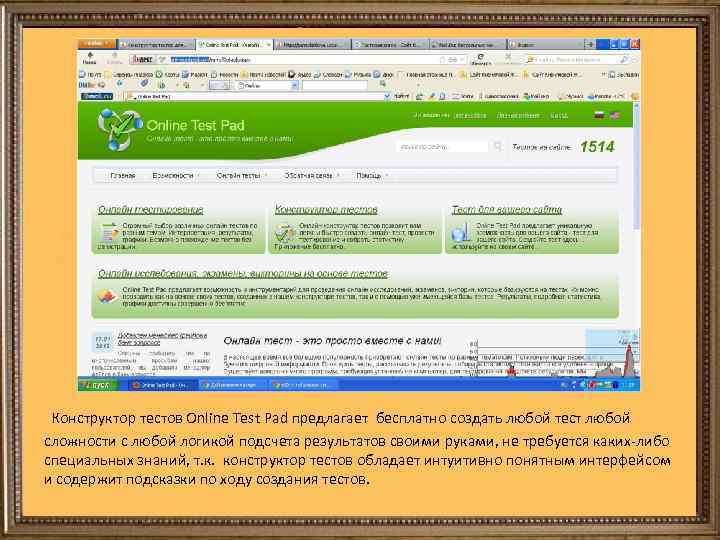Open Online Test Pad taskbar window button
Image resolution: width=720 pixels, height=540 pixels.
tap(161, 385)
